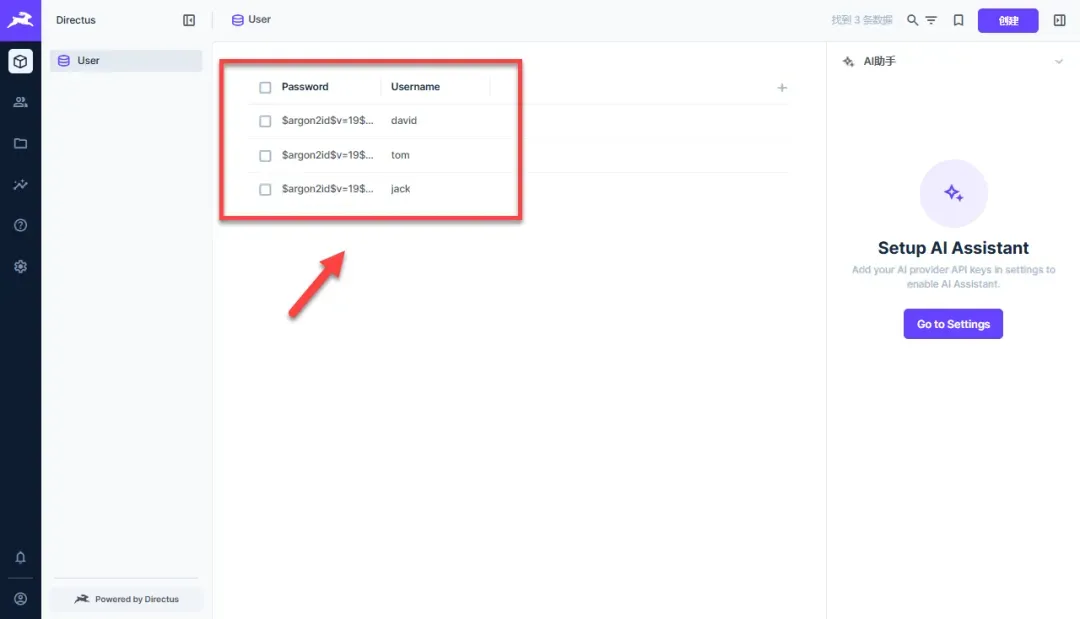
Task: Open the Documentation help icon
Action: tap(20, 225)
